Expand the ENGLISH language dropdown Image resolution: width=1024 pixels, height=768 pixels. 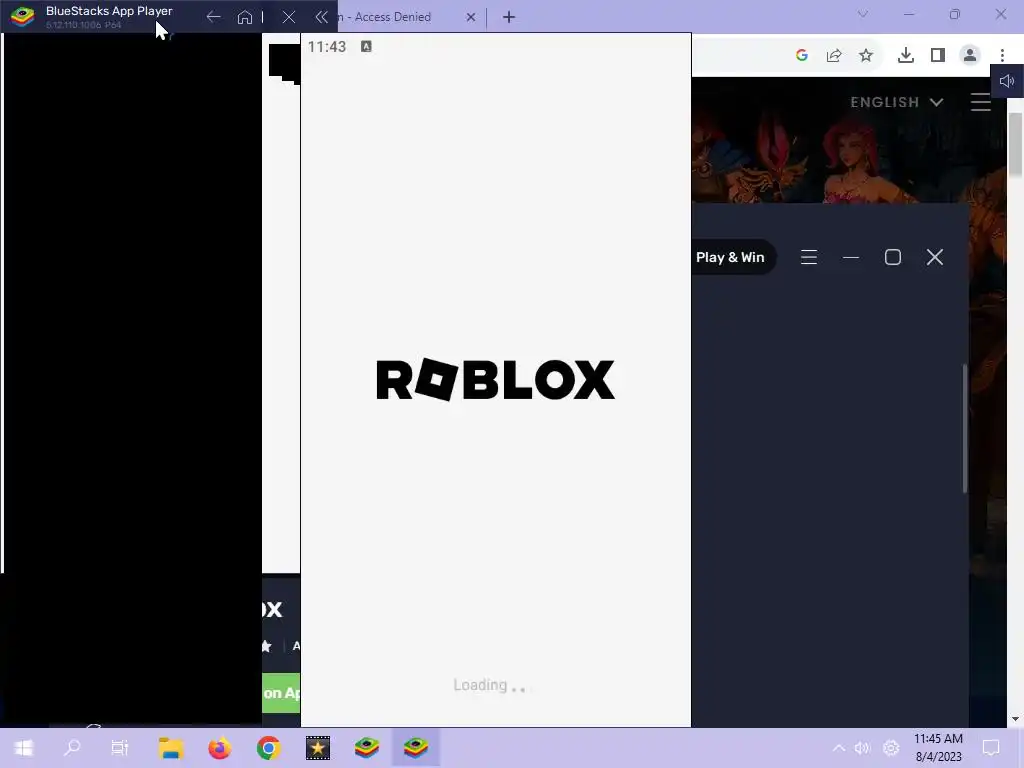[897, 103]
